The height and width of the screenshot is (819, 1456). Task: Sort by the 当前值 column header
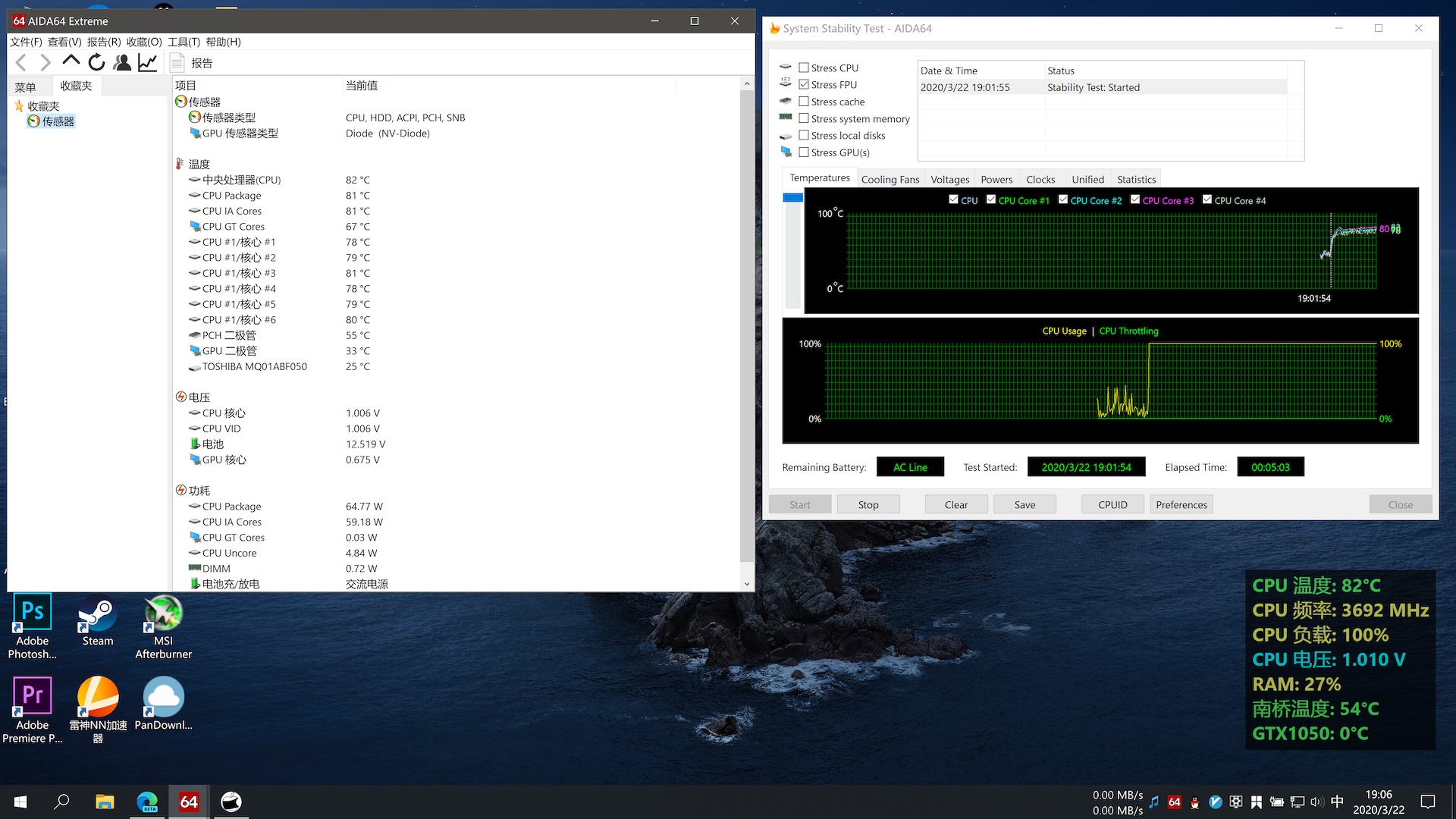click(362, 85)
